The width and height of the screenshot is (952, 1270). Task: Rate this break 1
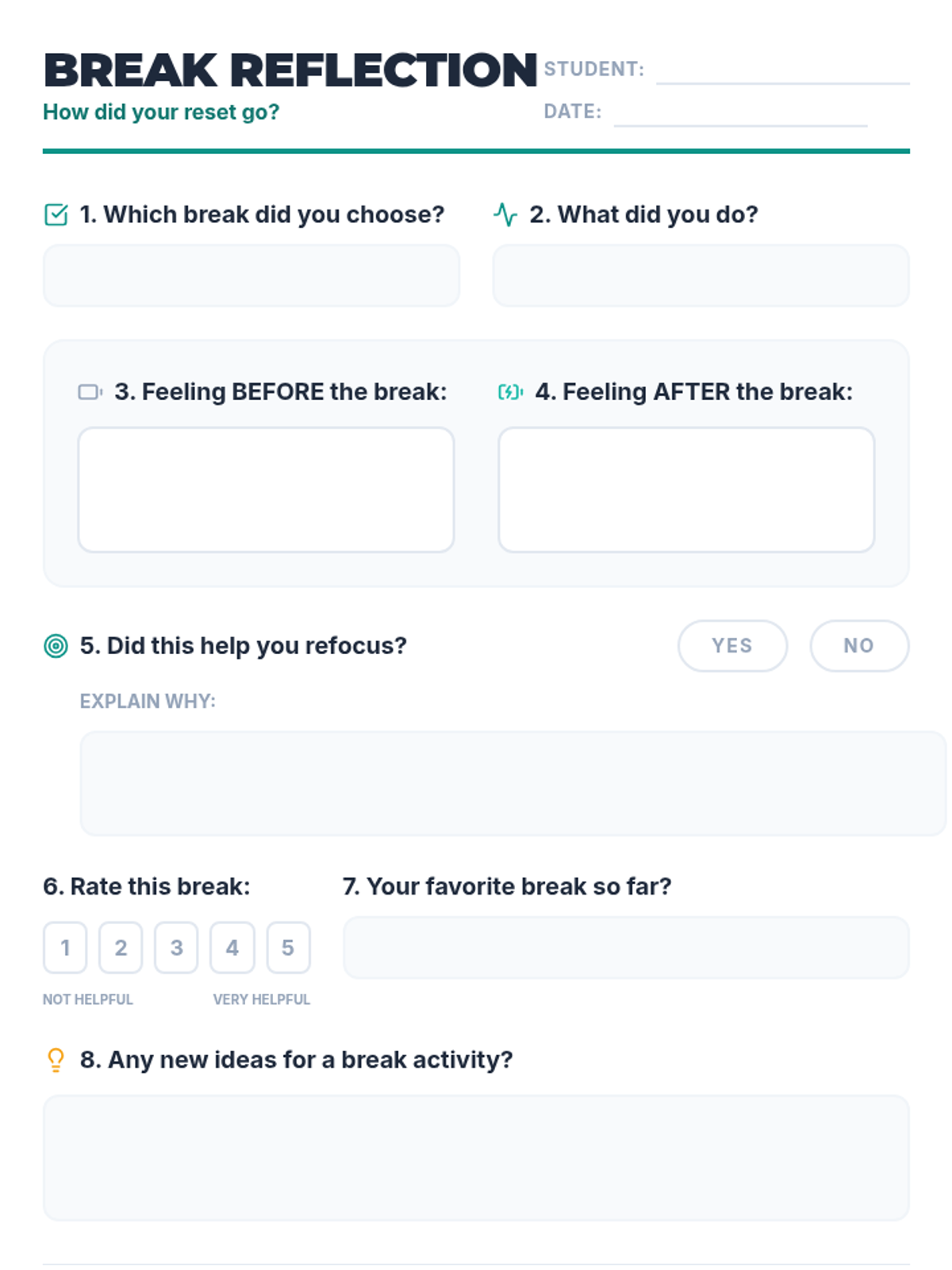[65, 948]
